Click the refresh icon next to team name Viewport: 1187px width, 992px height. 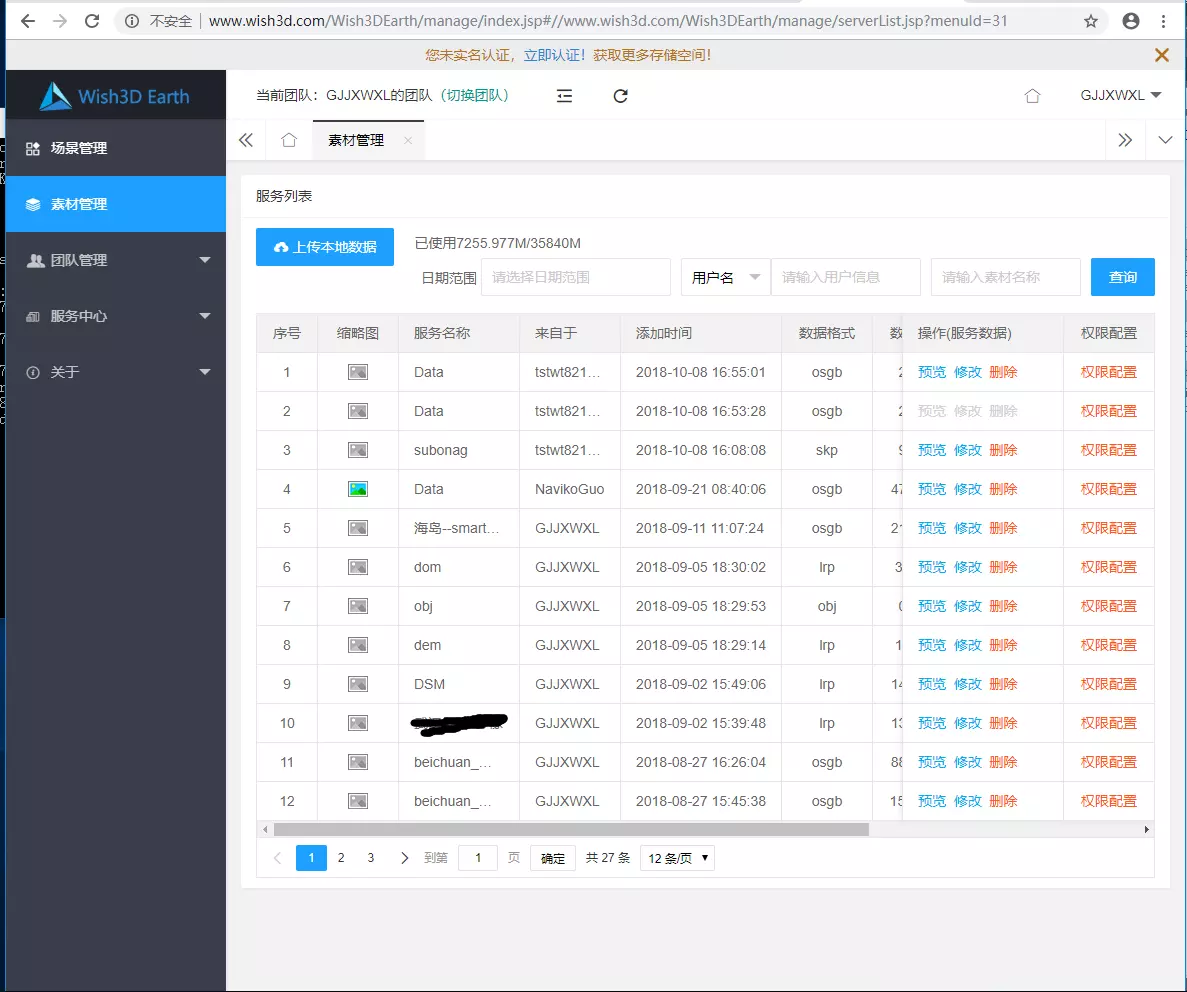621,95
